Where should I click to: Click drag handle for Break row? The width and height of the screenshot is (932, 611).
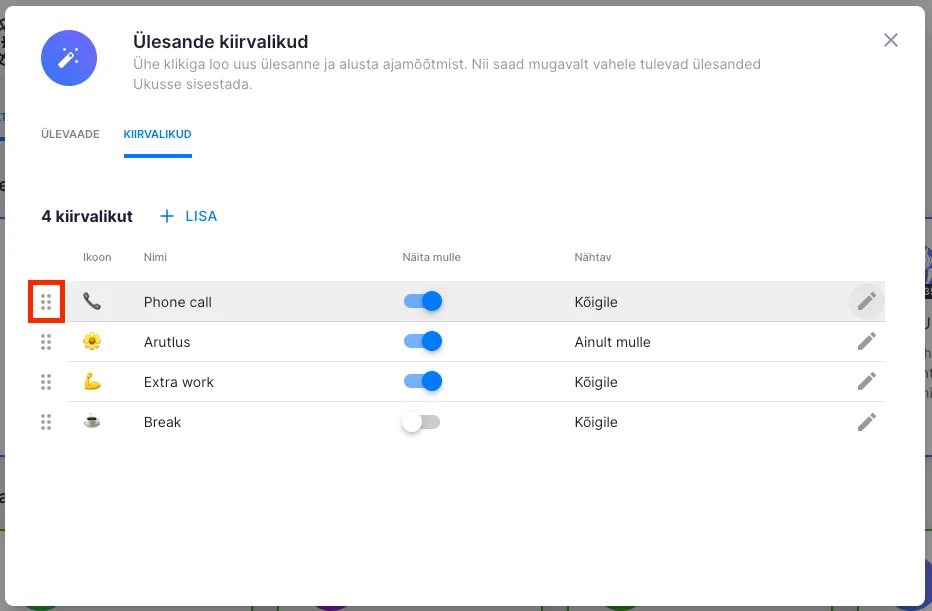pos(46,422)
